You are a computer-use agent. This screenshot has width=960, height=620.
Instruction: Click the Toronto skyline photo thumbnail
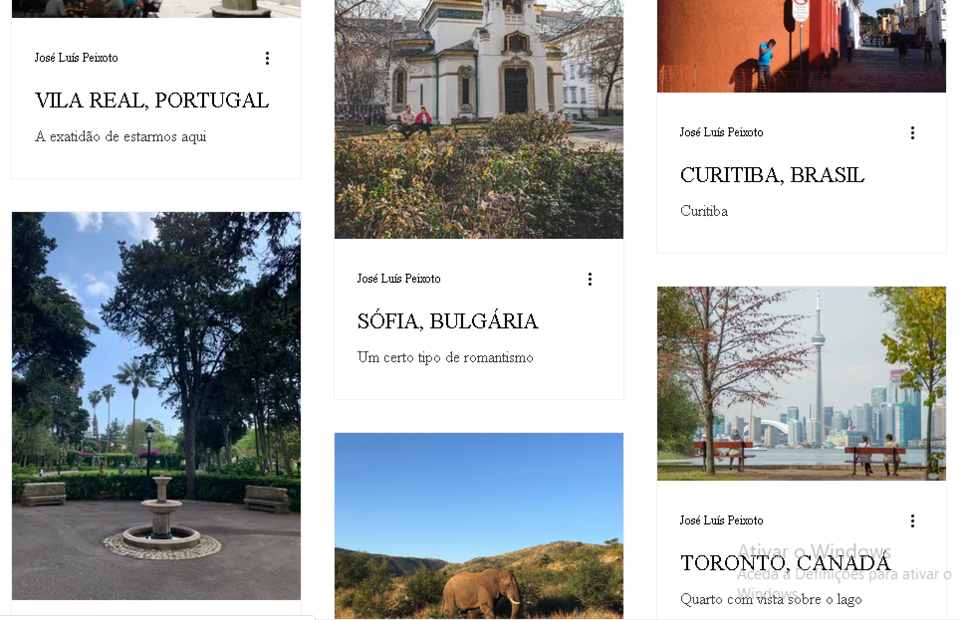pyautogui.click(x=801, y=383)
